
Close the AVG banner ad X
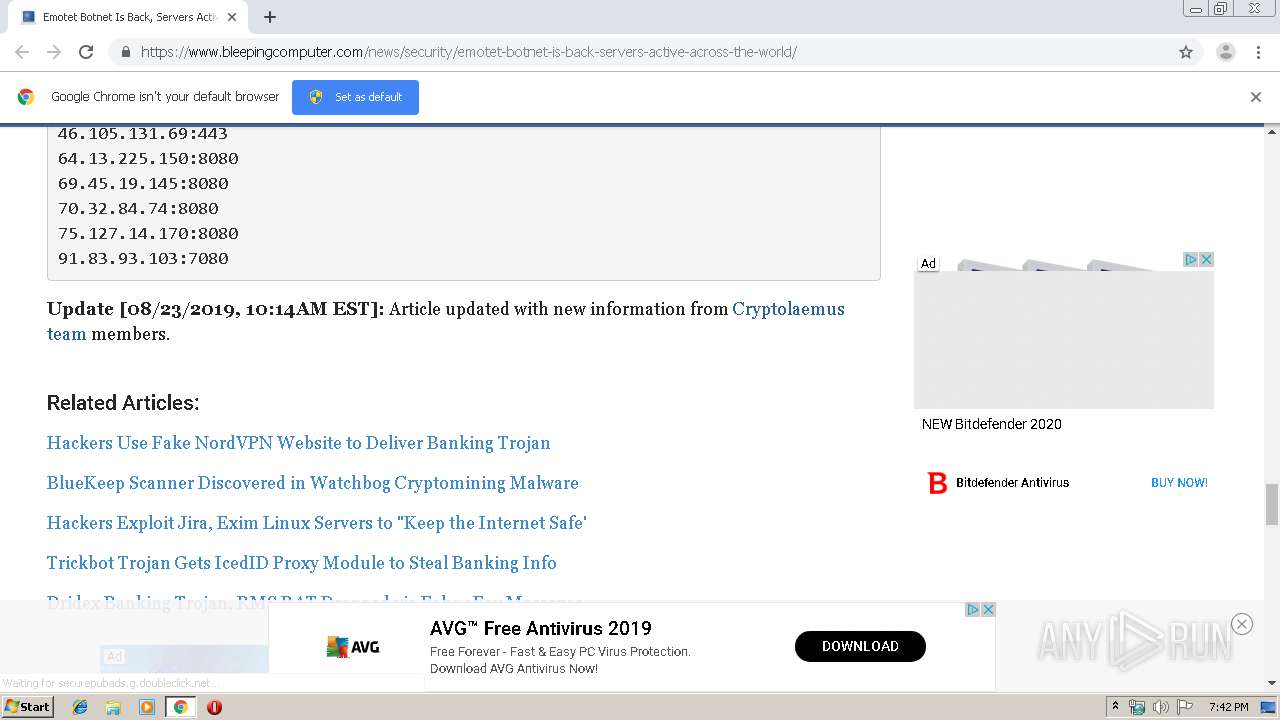pyautogui.click(x=988, y=610)
